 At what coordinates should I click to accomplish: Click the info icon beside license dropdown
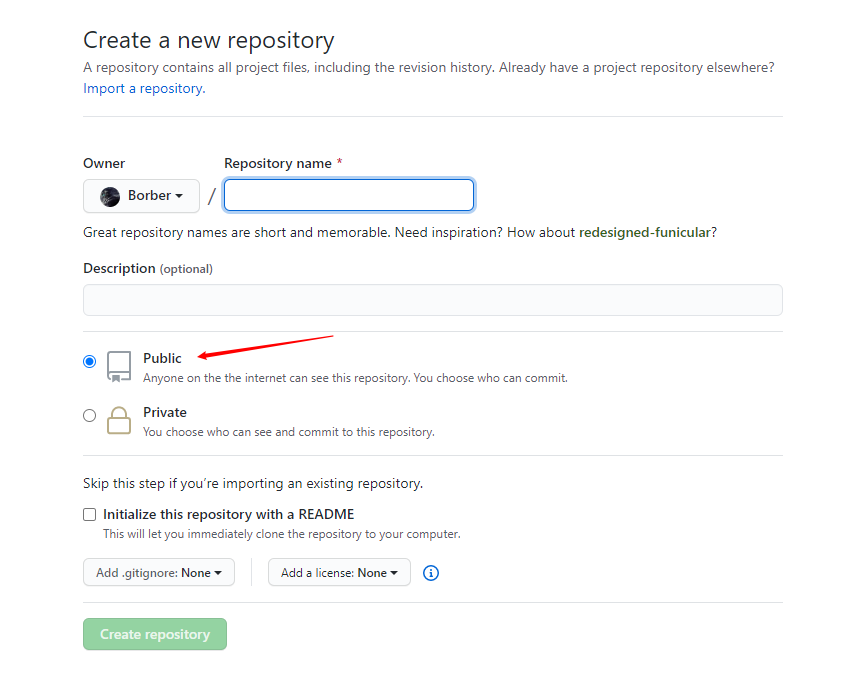(431, 573)
